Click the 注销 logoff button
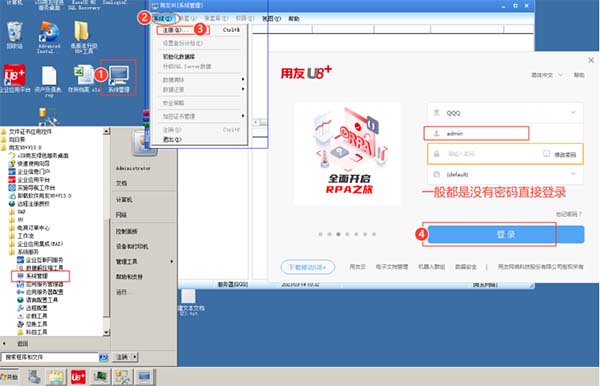Screen dimensions: 600x386 tap(122, 357)
